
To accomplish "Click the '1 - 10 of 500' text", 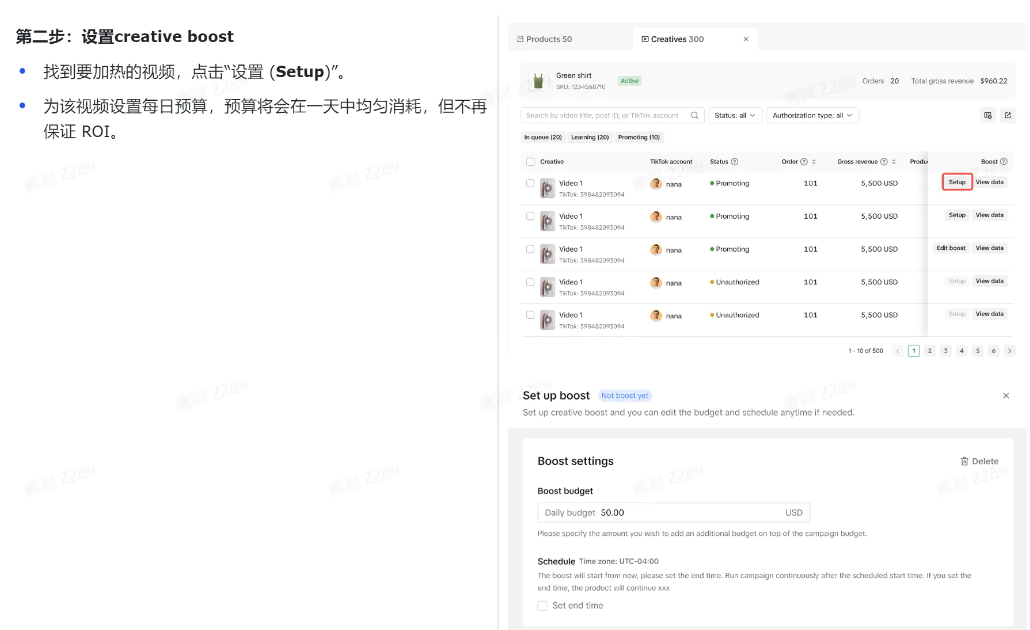I will pyautogui.click(x=866, y=351).
